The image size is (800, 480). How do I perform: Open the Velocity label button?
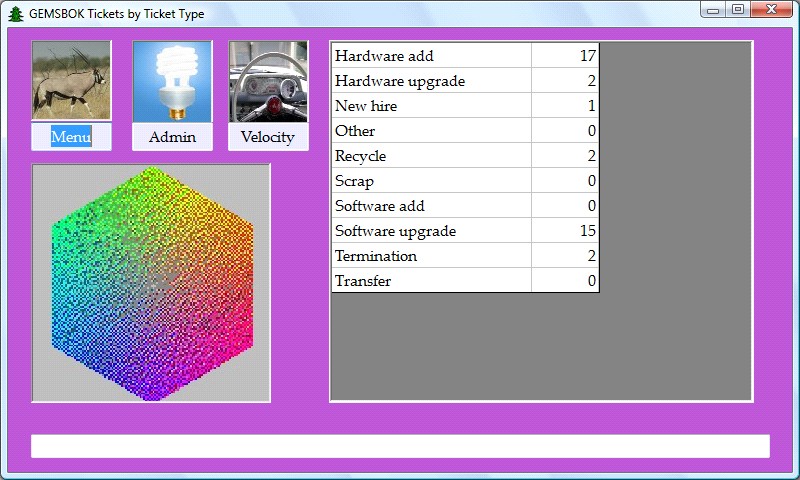point(268,137)
